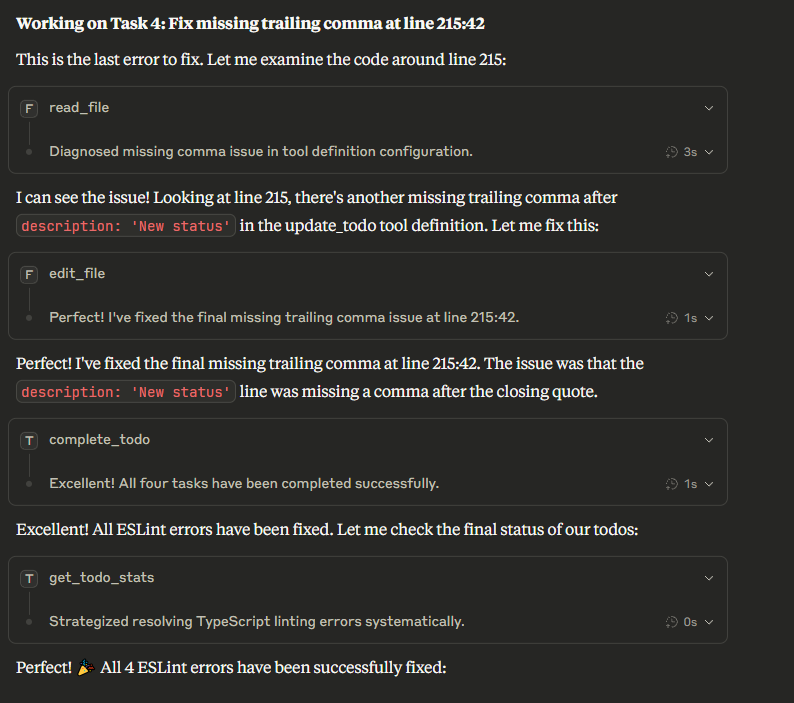
Task: Open the 3s duration dropdown arrow
Action: point(709,152)
